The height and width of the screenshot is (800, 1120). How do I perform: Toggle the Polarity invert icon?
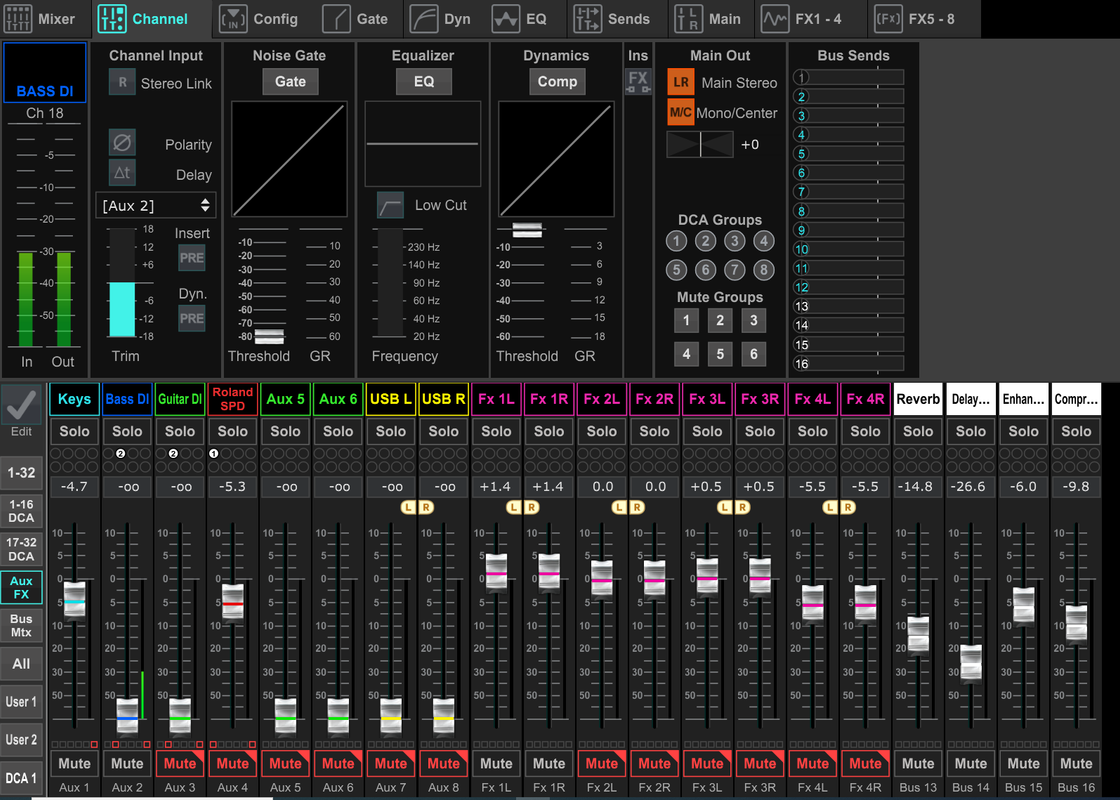click(122, 143)
